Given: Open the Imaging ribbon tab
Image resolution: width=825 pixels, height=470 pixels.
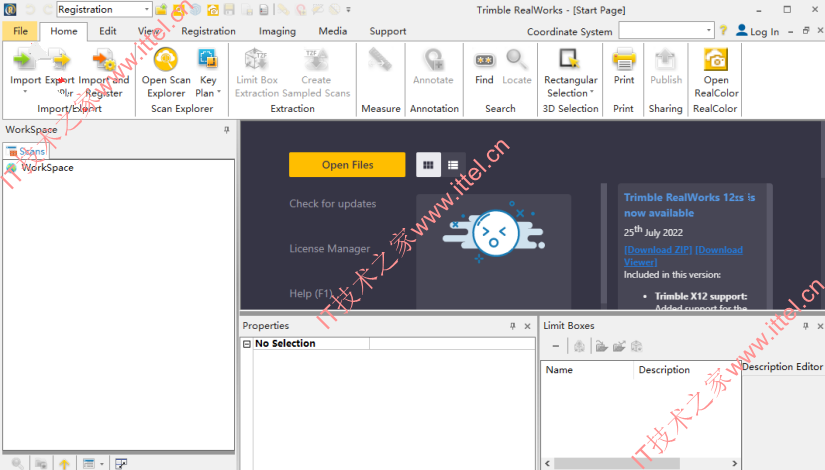Looking at the screenshot, I should click(277, 31).
